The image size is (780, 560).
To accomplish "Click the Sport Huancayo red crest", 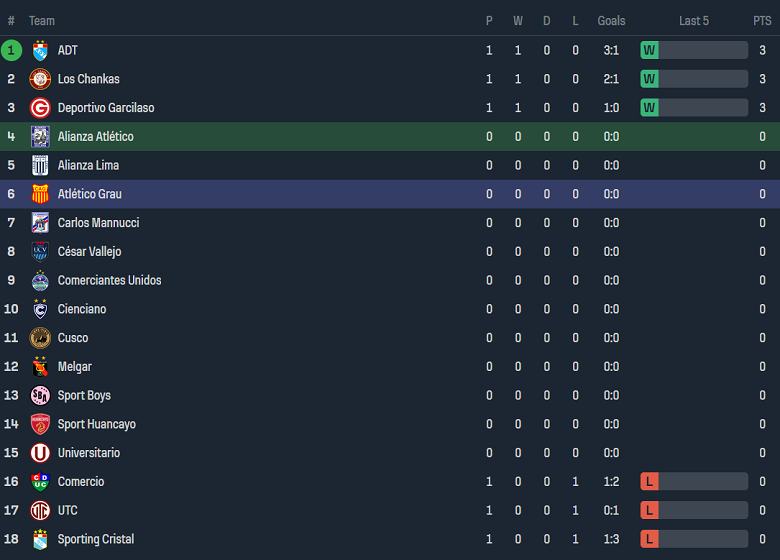I will click(40, 424).
